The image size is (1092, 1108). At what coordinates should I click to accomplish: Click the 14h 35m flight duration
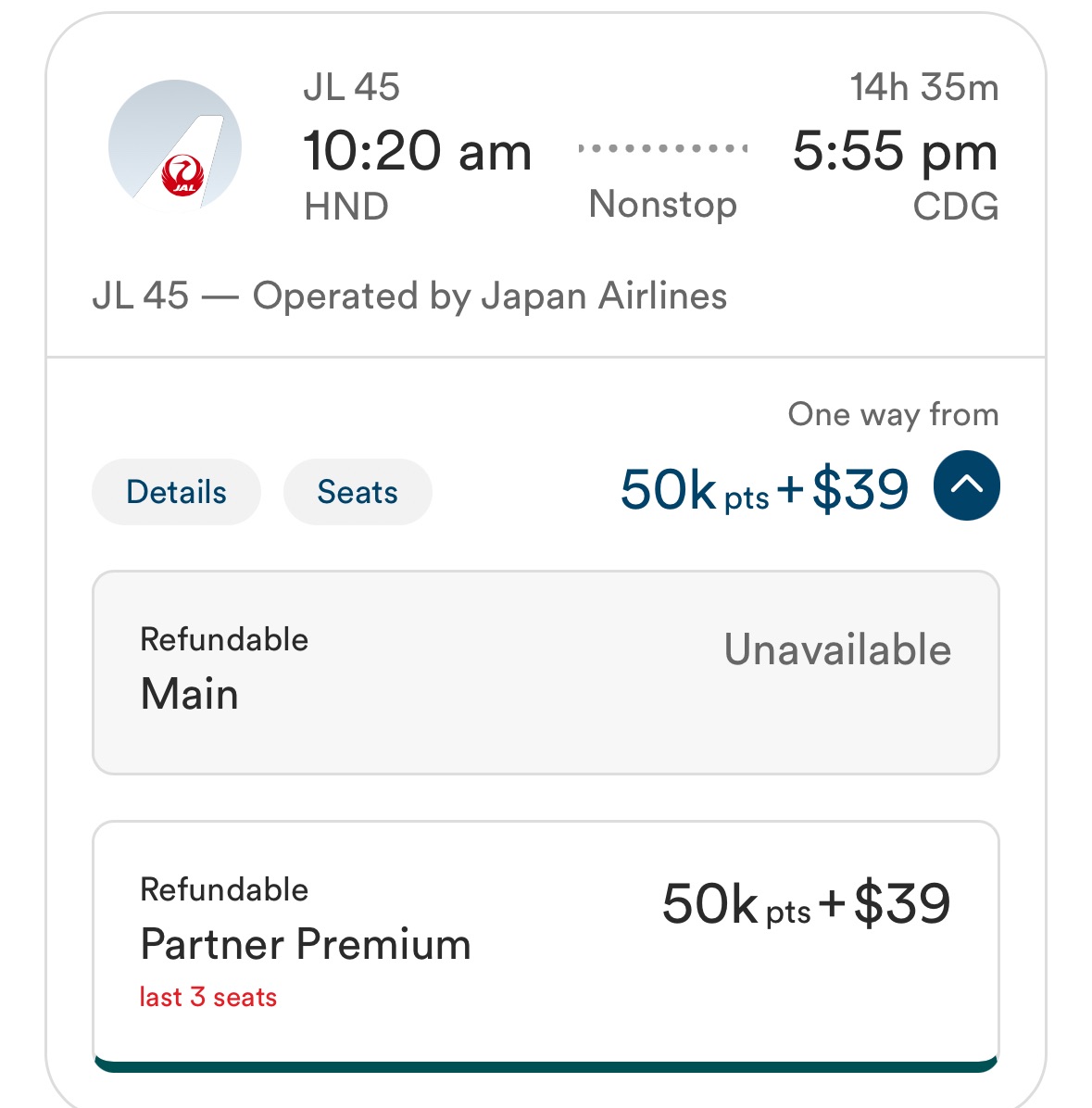pyautogui.click(x=924, y=88)
